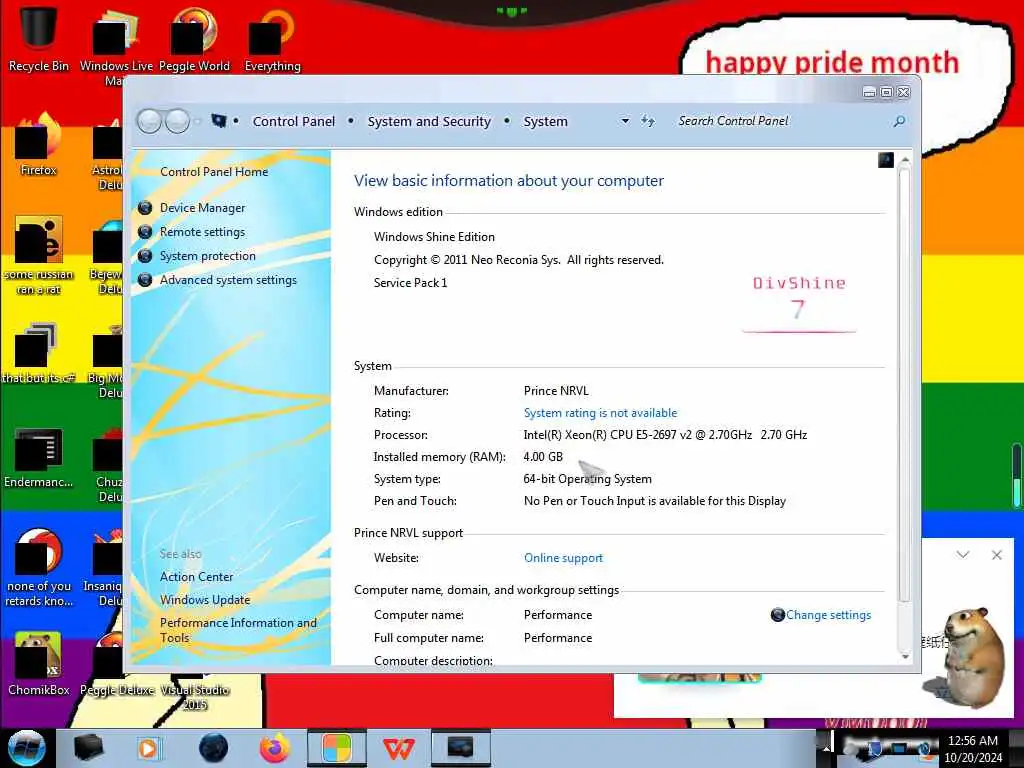This screenshot has width=1024, height=768.
Task: Open the Peggle World desktop icon
Action: tap(194, 37)
